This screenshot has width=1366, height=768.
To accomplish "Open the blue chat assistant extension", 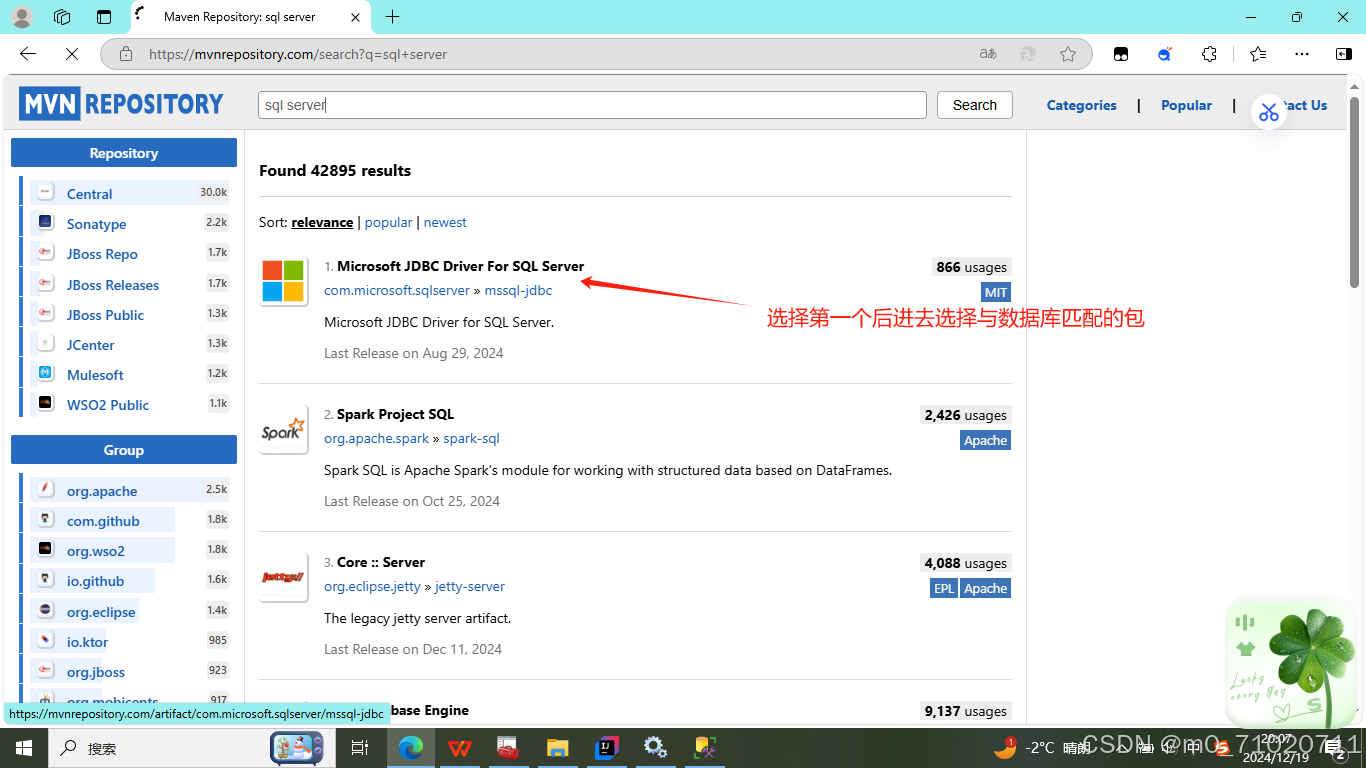I will click(x=1165, y=54).
